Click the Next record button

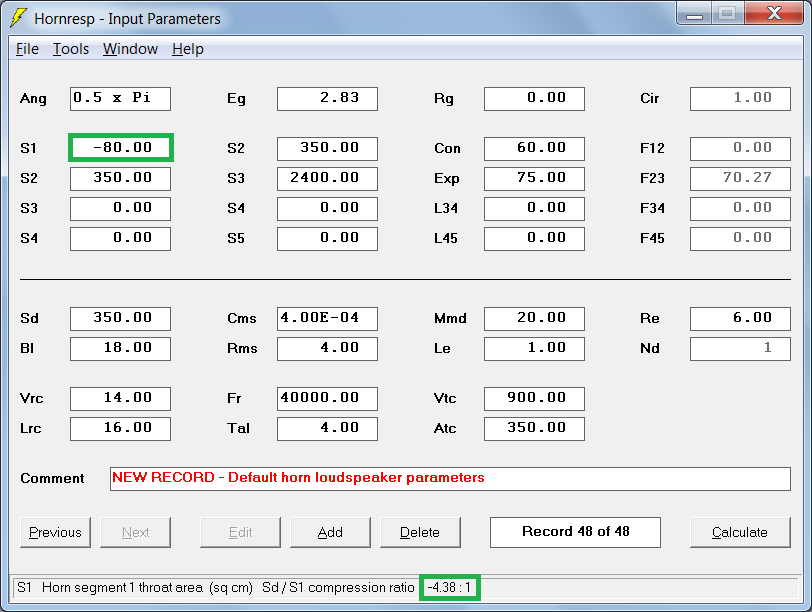pyautogui.click(x=135, y=532)
